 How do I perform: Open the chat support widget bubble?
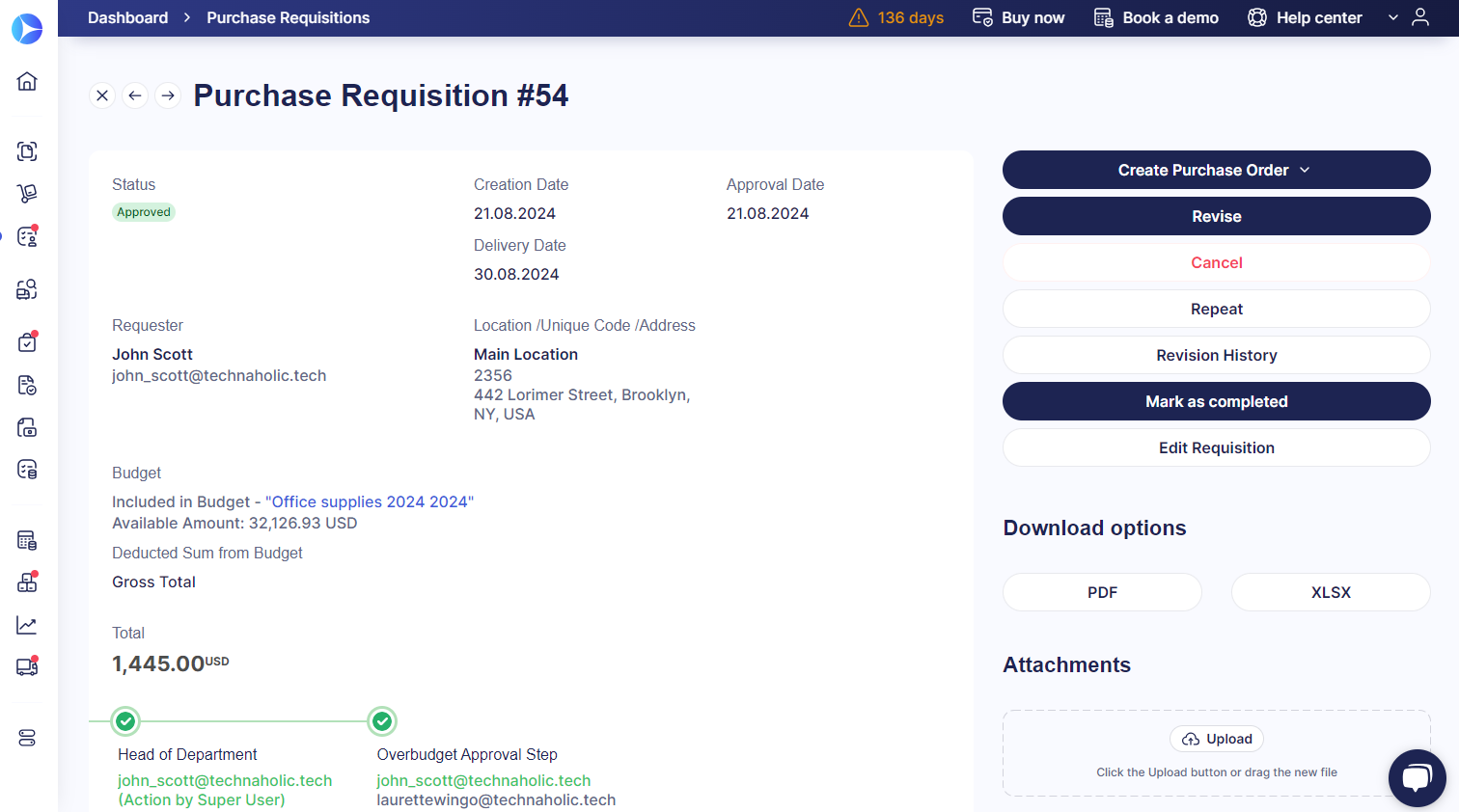[x=1417, y=778]
